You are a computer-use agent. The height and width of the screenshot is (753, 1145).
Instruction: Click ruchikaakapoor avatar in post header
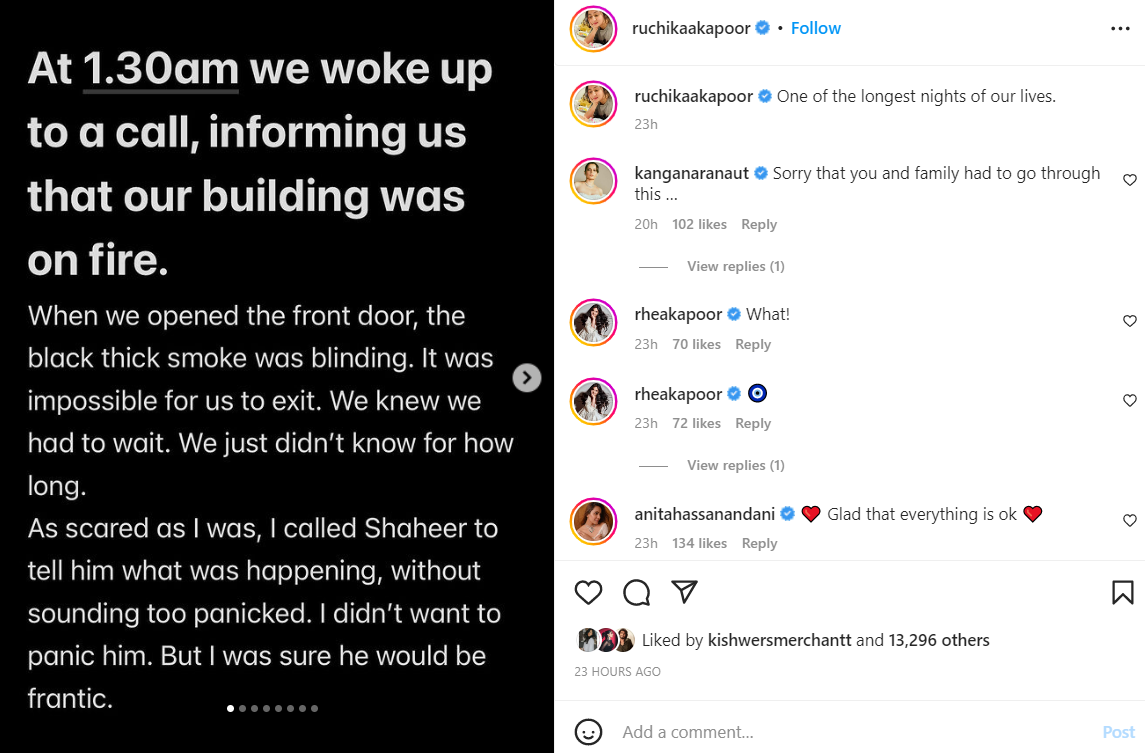593,29
